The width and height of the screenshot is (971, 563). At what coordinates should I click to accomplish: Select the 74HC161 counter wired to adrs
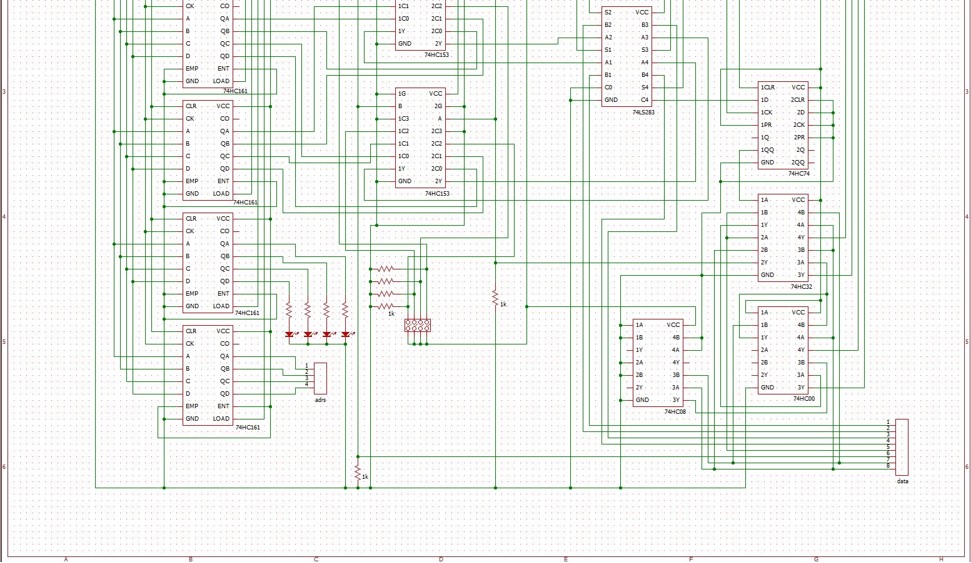pyautogui.click(x=207, y=374)
